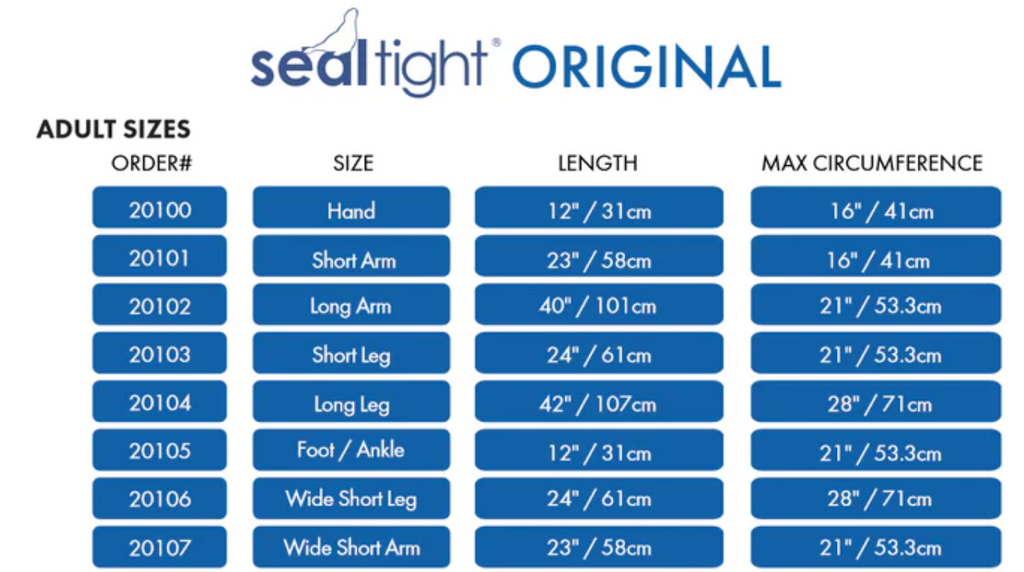The width and height of the screenshot is (1024, 572).
Task: Pick the Long Arm size
Action: tap(351, 306)
